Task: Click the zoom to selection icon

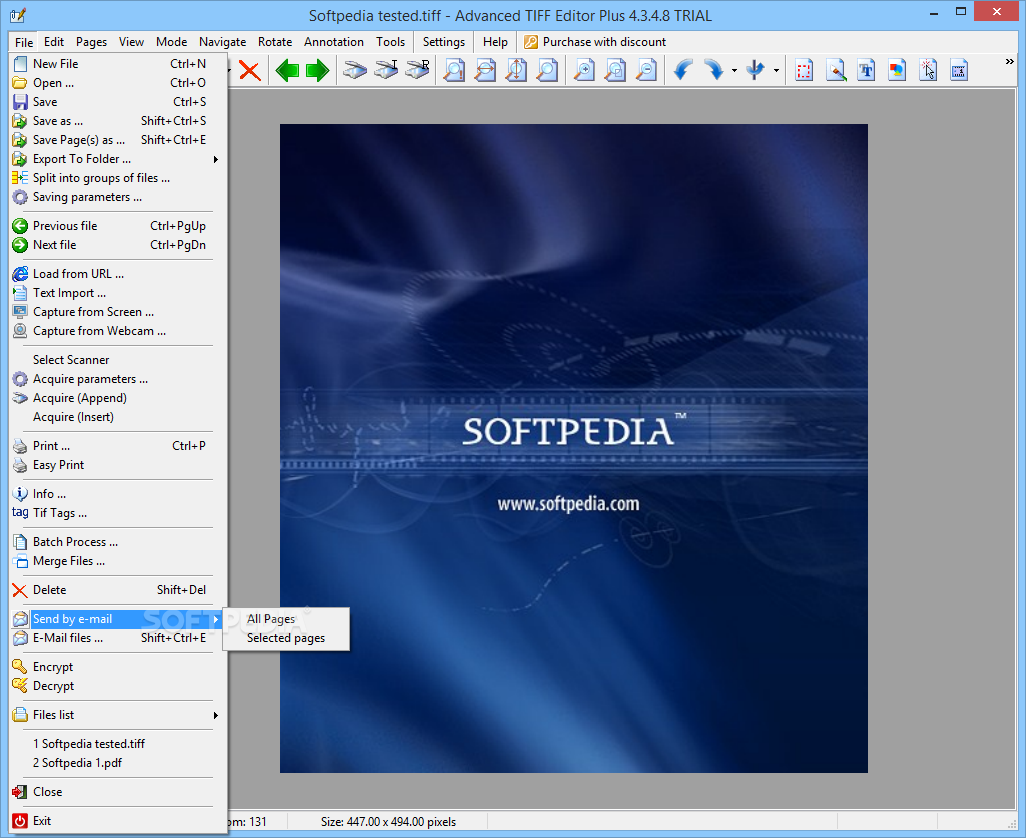Action: (x=615, y=70)
